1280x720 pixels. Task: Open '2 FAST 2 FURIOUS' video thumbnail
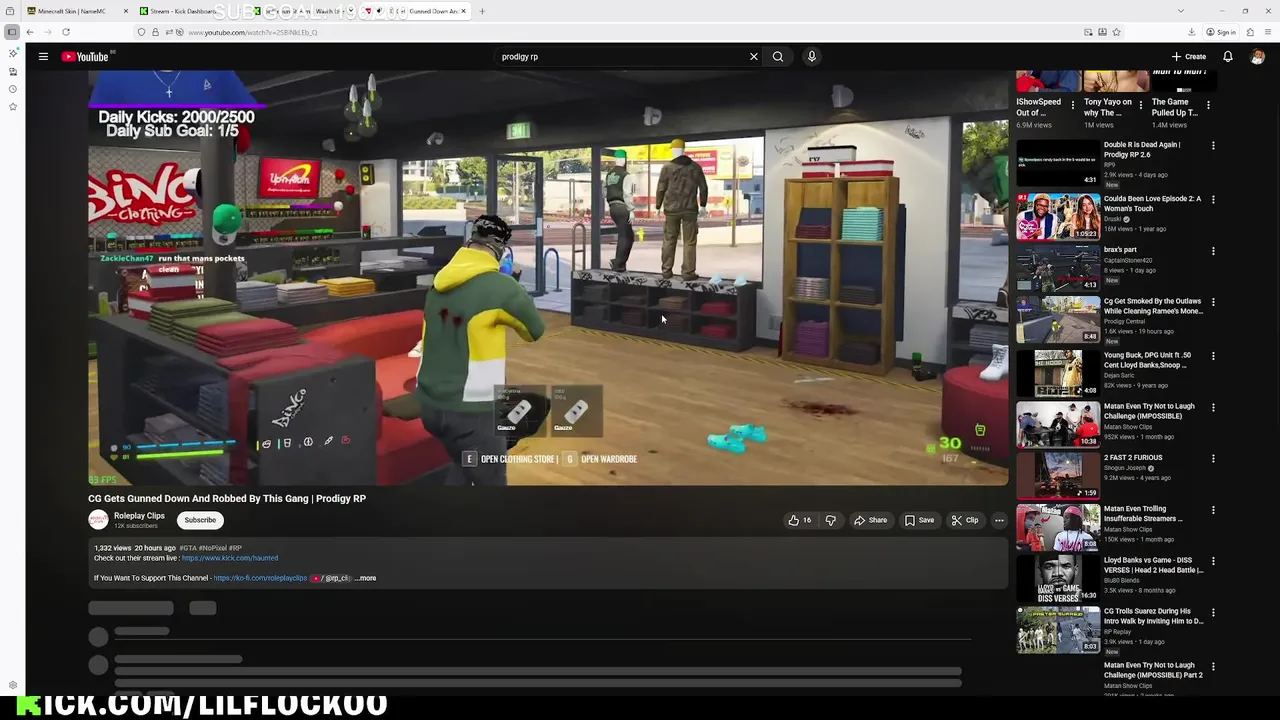[x=1058, y=476]
